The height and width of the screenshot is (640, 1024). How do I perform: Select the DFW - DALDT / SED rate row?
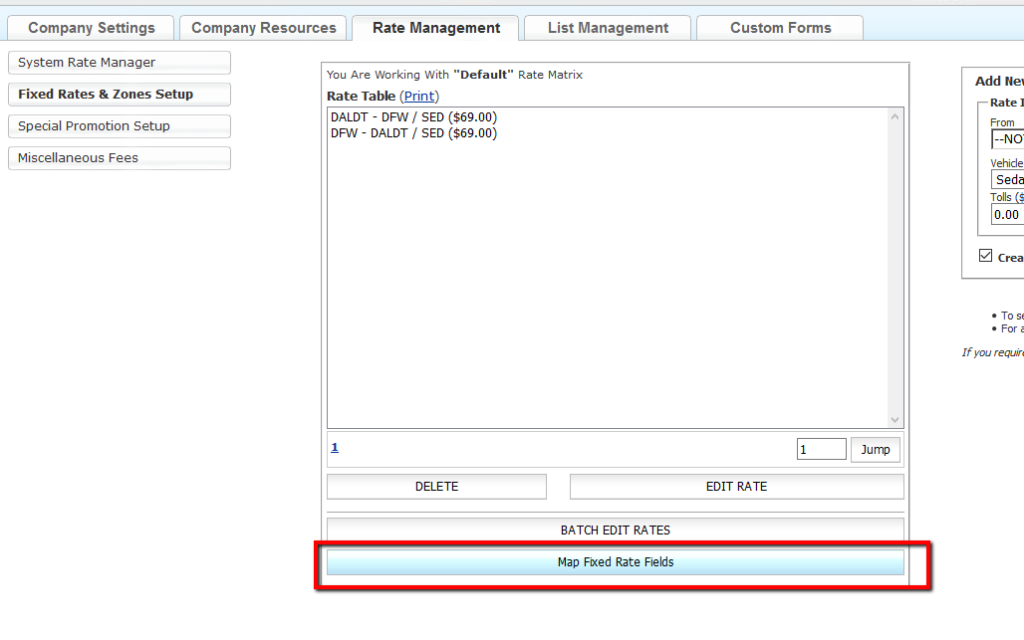click(413, 133)
